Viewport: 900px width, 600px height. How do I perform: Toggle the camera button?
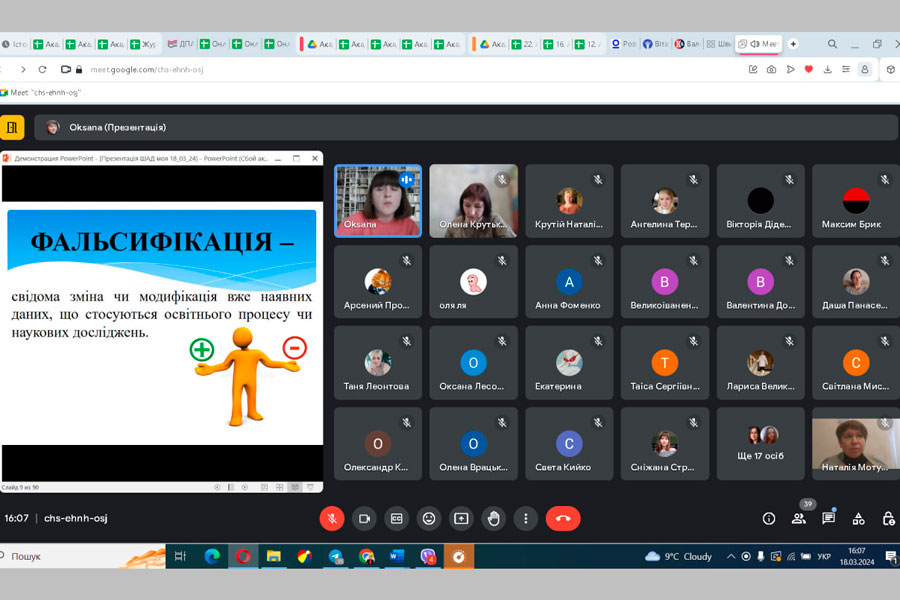364,518
